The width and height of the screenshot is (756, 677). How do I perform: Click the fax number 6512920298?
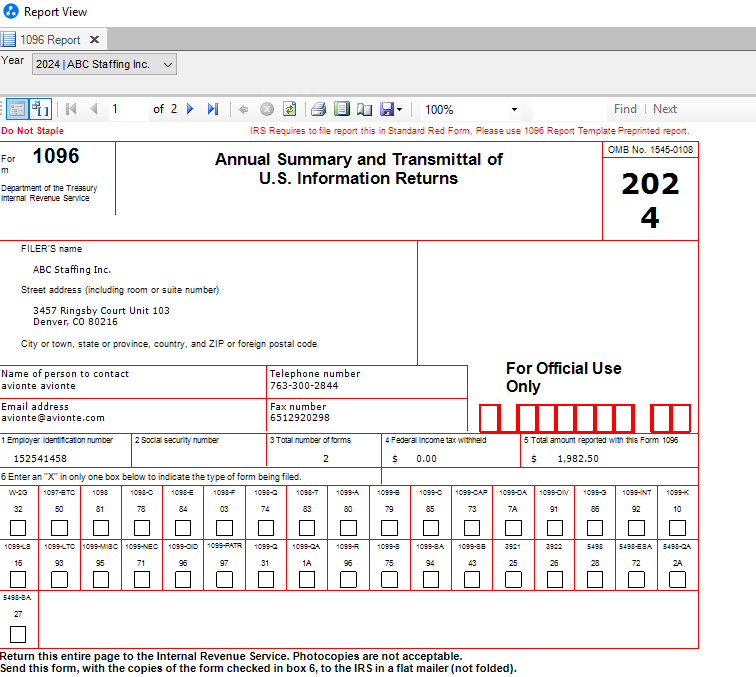300,418
